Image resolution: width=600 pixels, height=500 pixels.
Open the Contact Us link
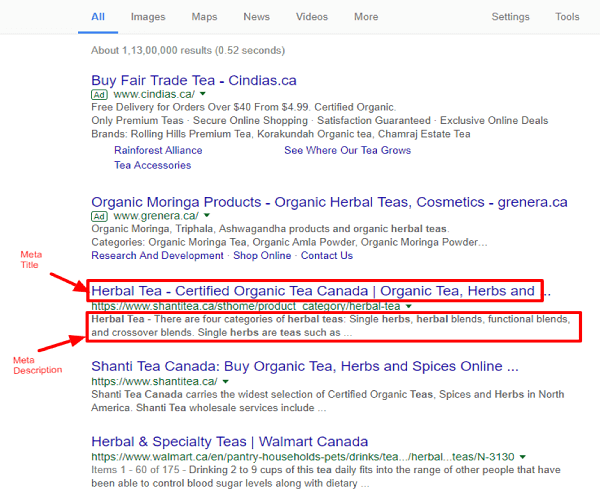[327, 256]
